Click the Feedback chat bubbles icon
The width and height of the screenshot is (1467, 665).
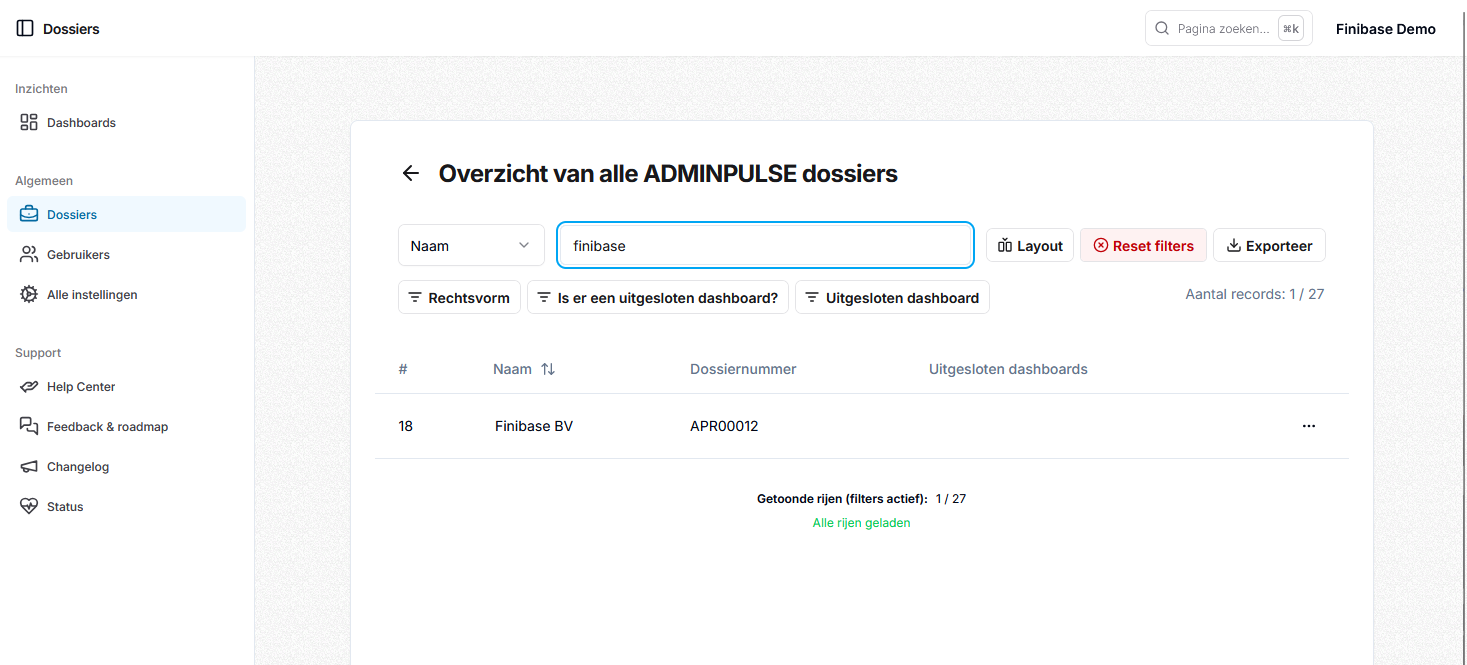coord(29,426)
